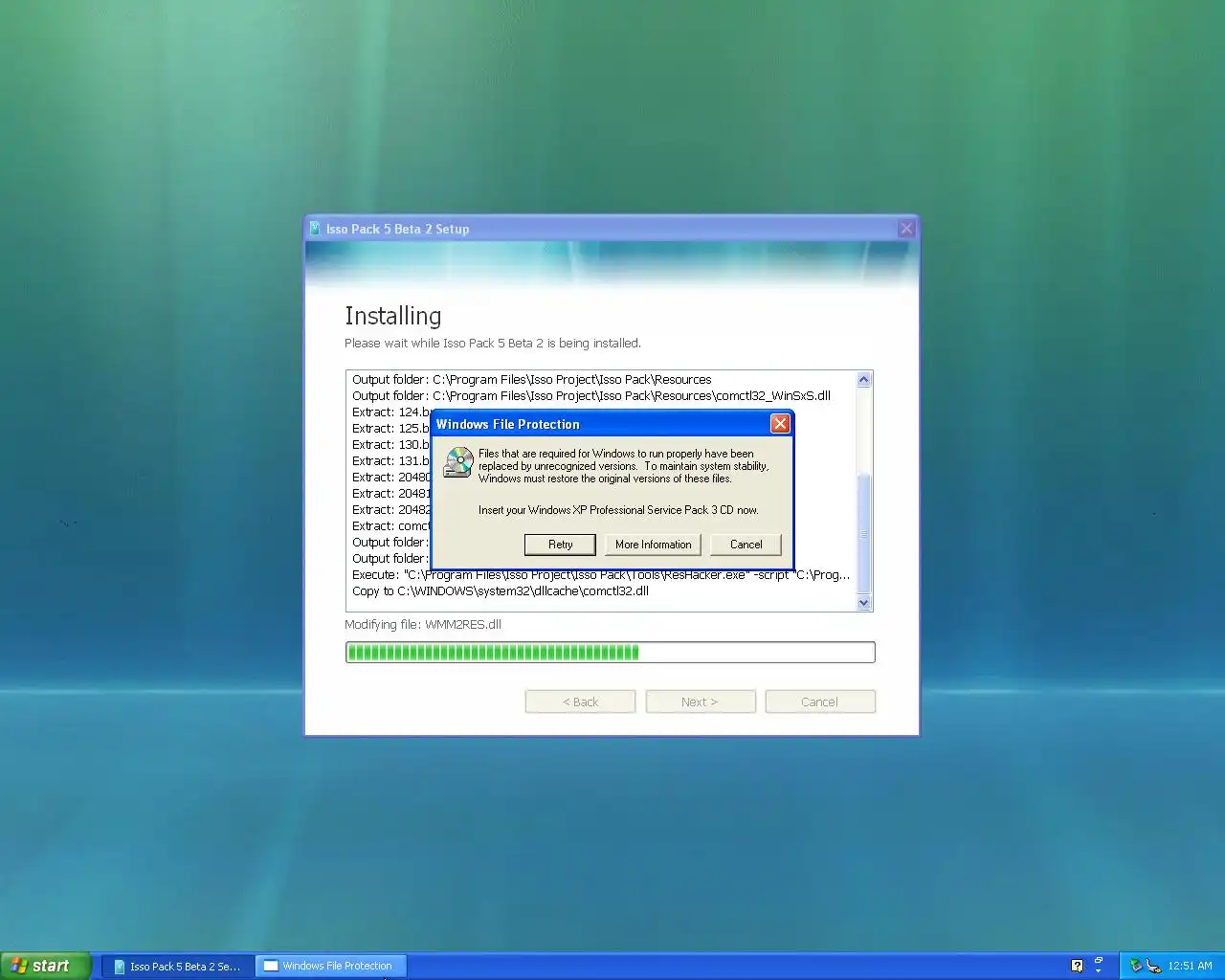The image size is (1225, 980).
Task: Switch to Windows File Protection taskbar item
Action: coord(331,967)
